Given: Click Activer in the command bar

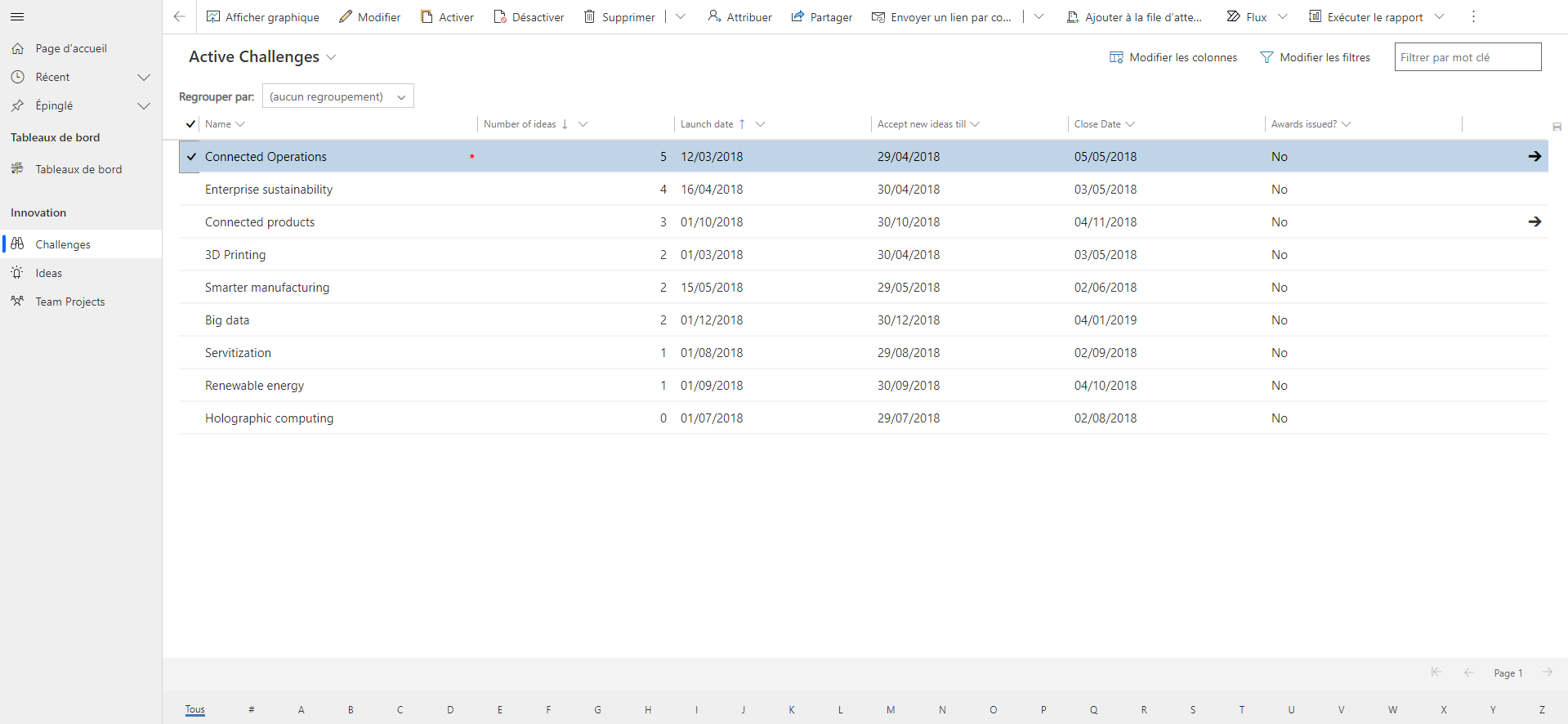Looking at the screenshot, I should (447, 16).
